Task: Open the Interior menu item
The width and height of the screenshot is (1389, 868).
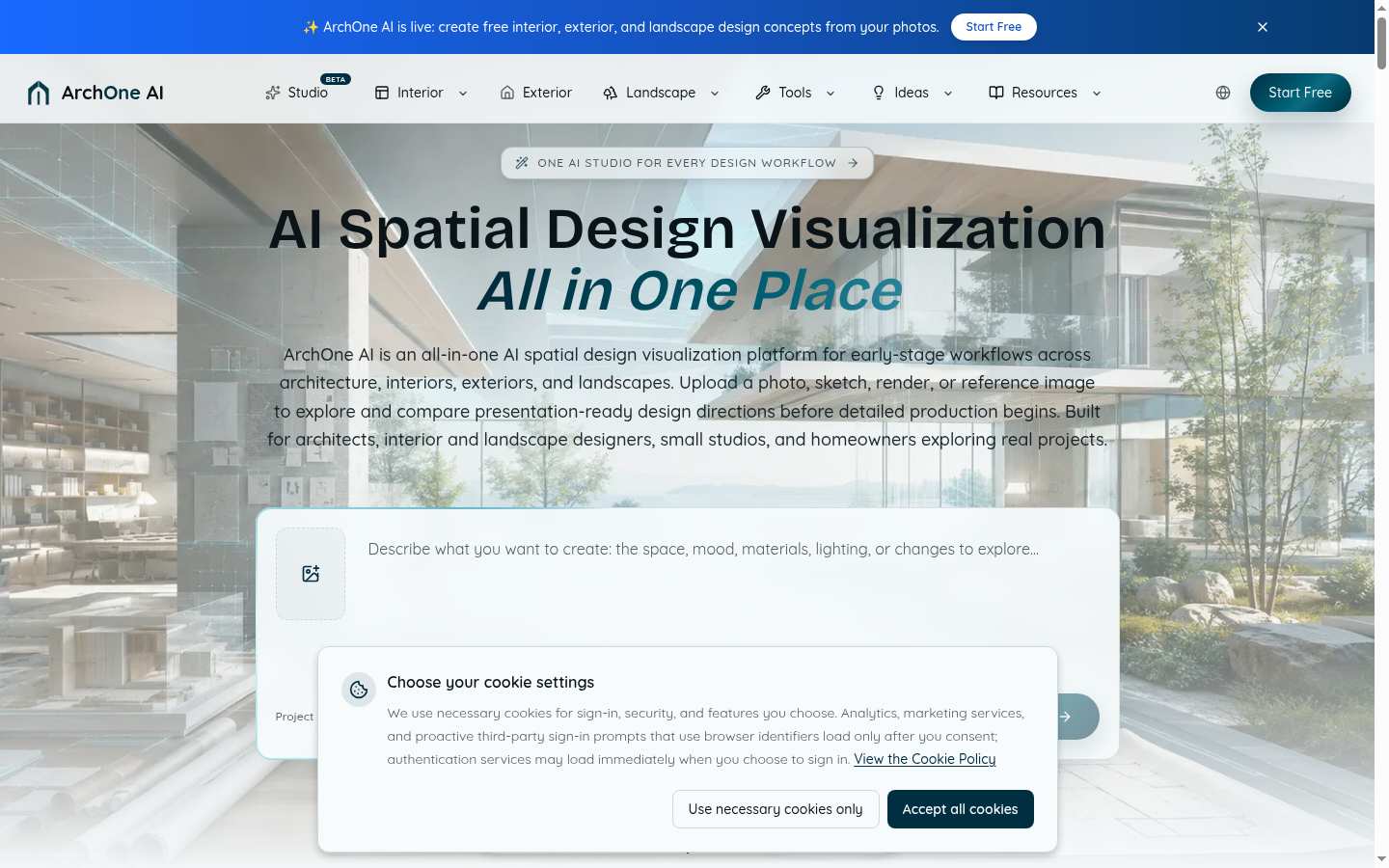Action: click(421, 93)
